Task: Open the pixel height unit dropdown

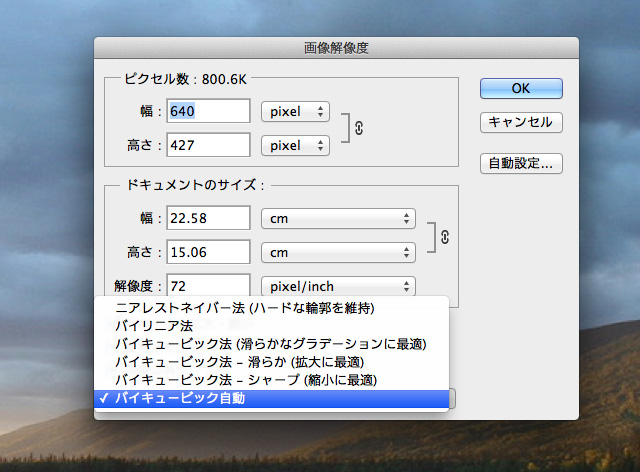Action: 295,146
